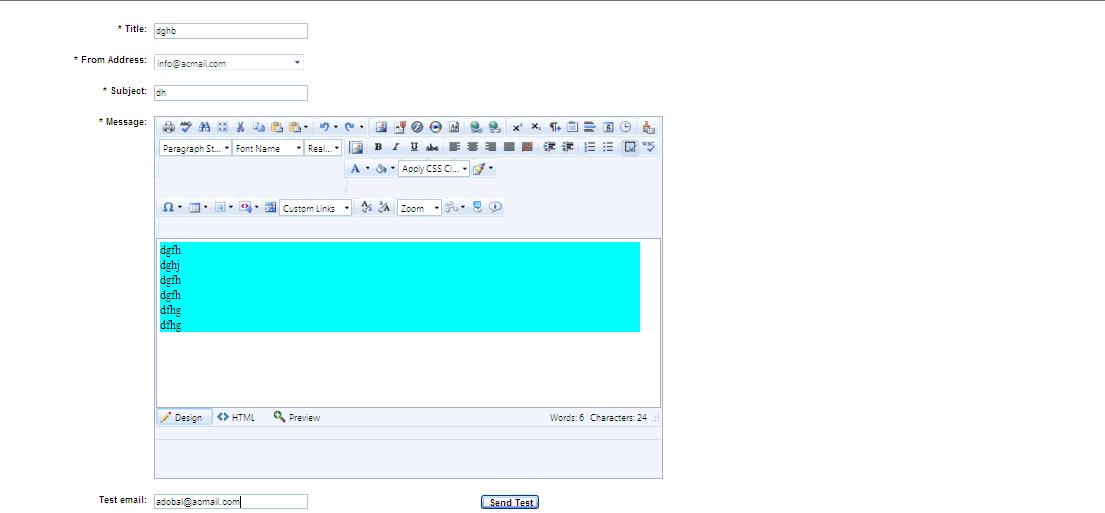Open the Font Name dropdown

click(x=268, y=148)
